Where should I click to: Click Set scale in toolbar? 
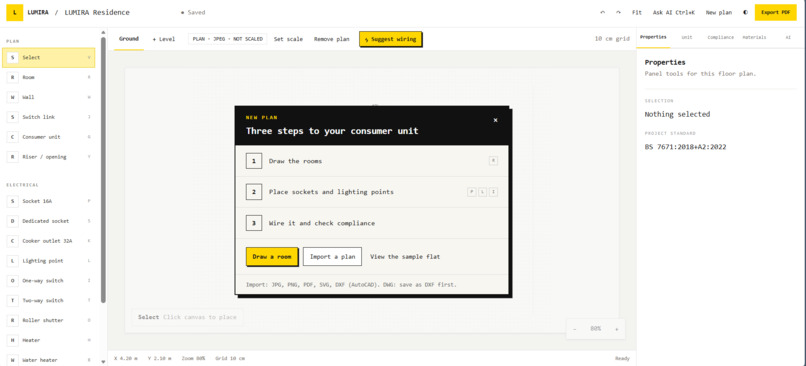click(288, 39)
